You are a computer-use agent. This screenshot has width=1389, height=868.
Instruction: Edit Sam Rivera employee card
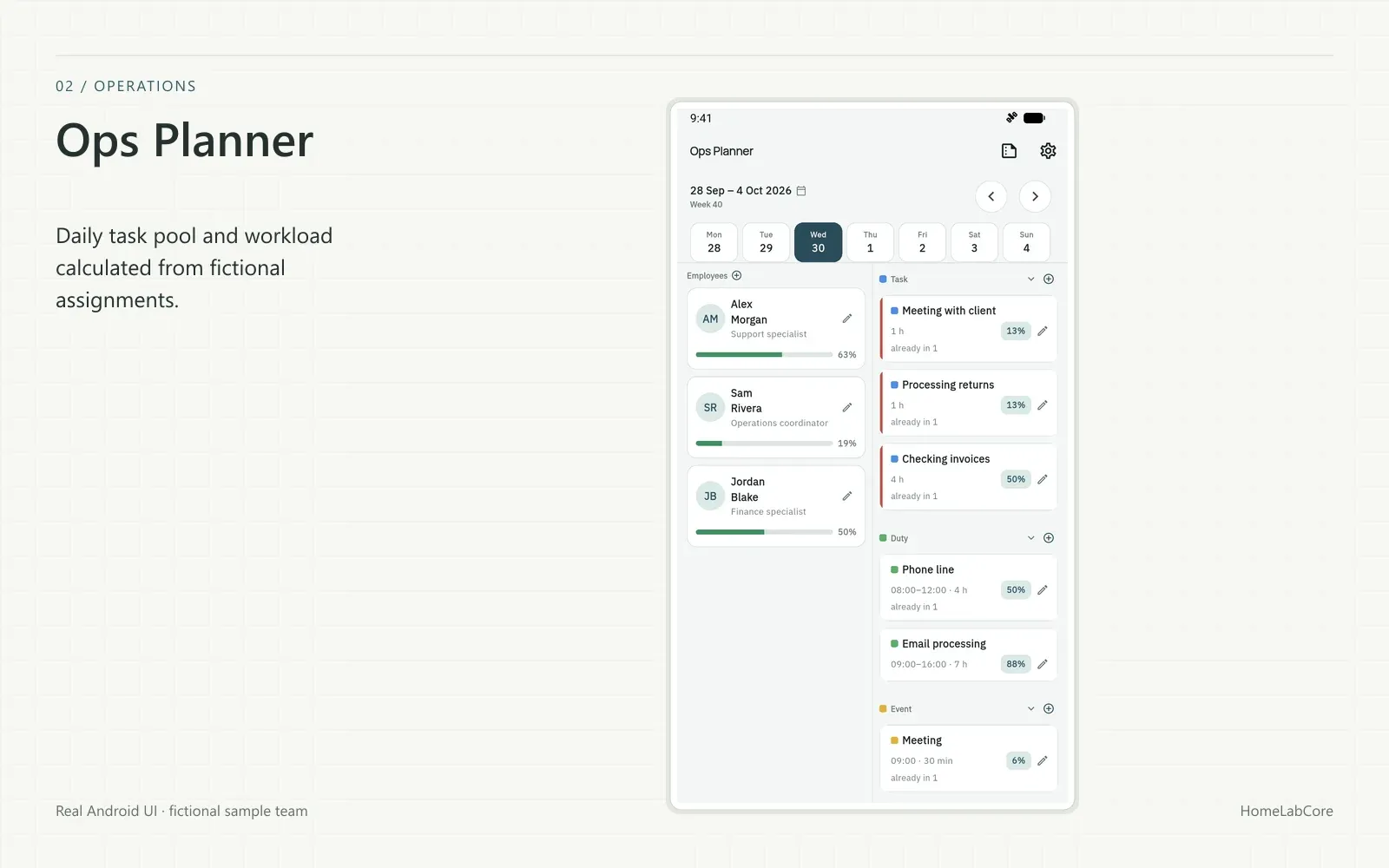coord(847,407)
